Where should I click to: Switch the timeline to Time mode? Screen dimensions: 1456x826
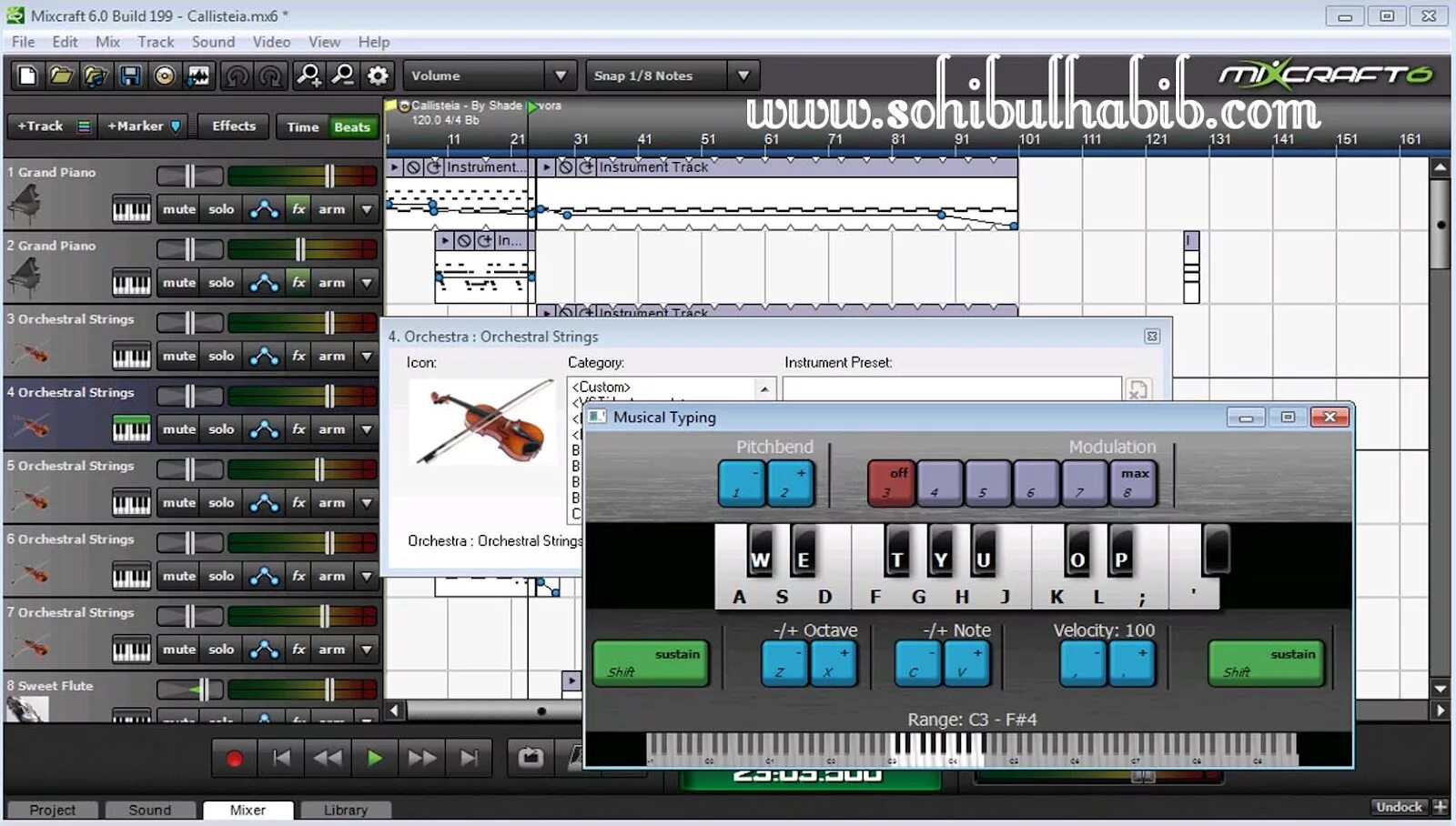(x=303, y=127)
